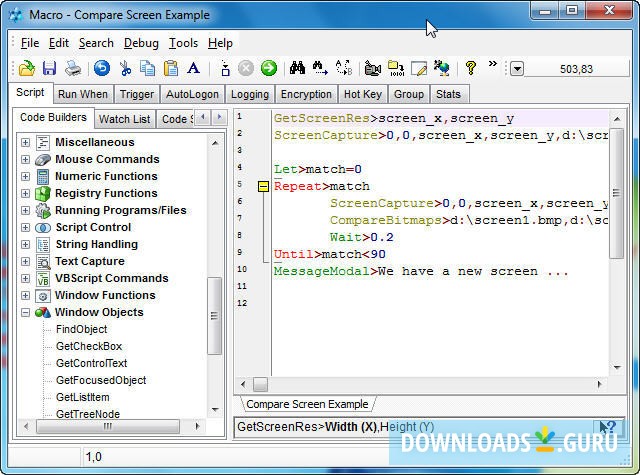The height and width of the screenshot is (475, 640).
Task: Go to the Group tab
Action: pos(409,94)
